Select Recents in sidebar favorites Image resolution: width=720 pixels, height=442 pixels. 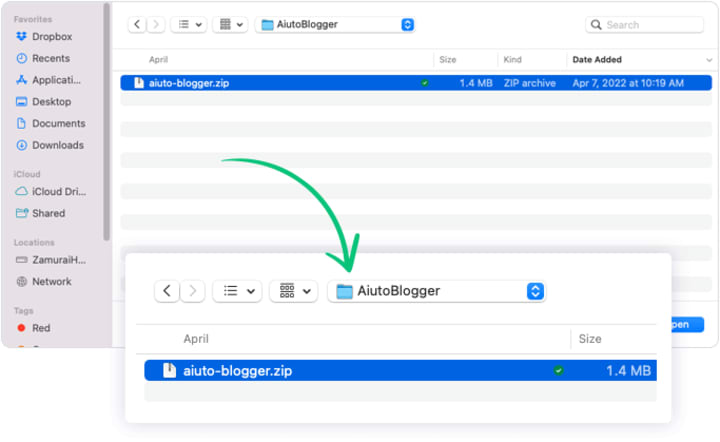[x=43, y=58]
